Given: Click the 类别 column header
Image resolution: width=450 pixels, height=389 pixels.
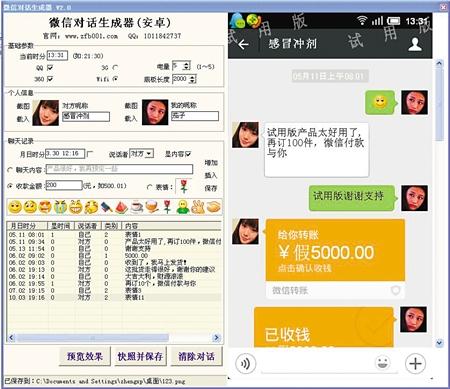Looking at the screenshot, I should click(112, 226).
